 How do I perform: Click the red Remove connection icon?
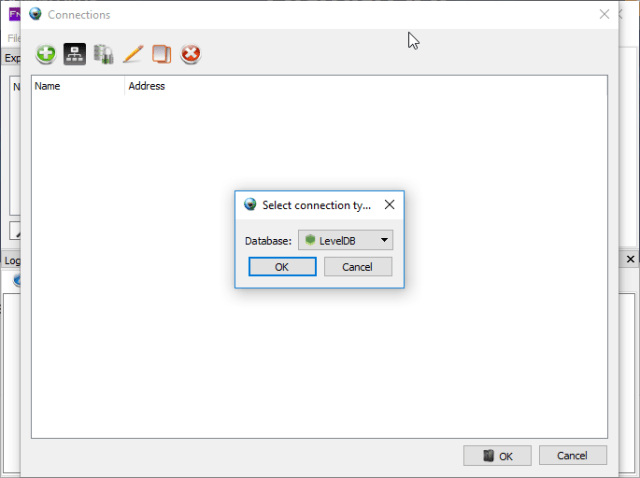click(190, 54)
